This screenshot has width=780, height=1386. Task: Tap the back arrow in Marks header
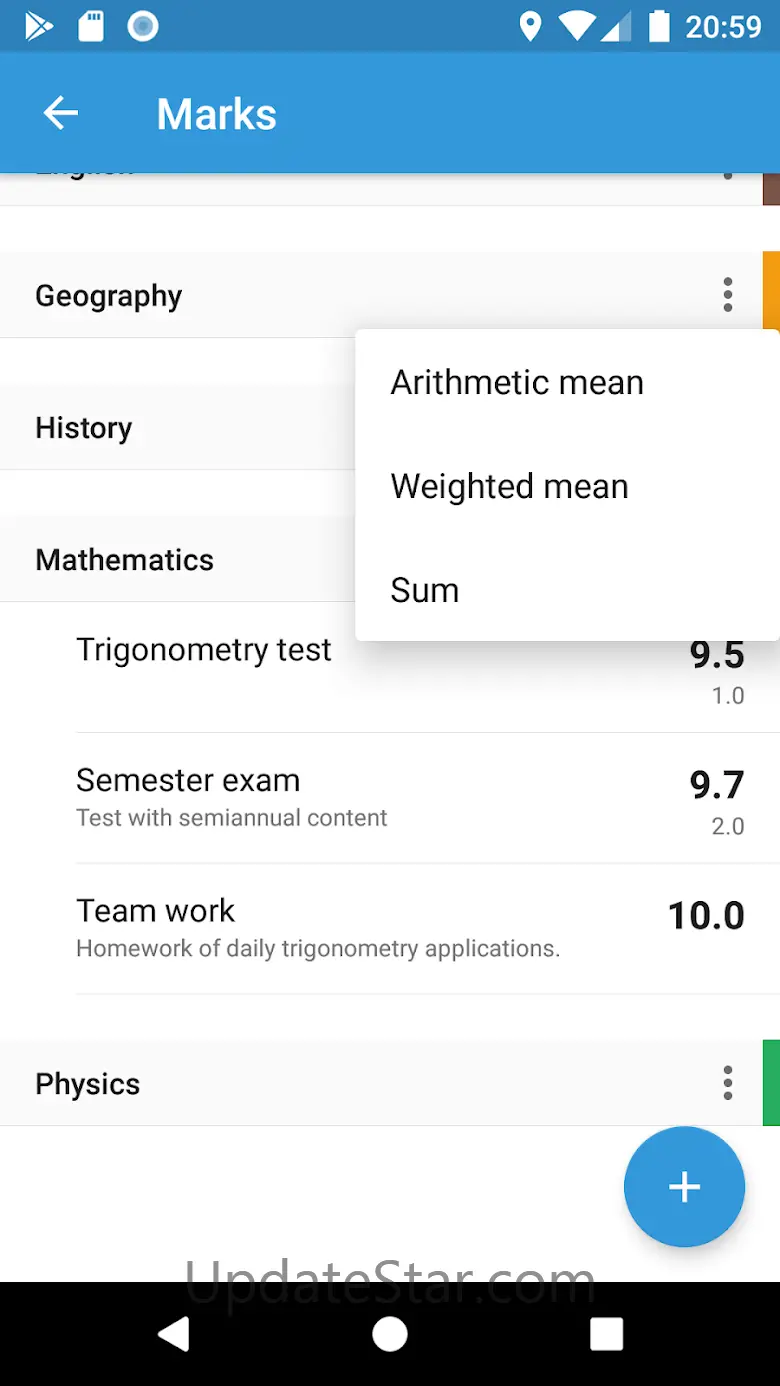[61, 113]
